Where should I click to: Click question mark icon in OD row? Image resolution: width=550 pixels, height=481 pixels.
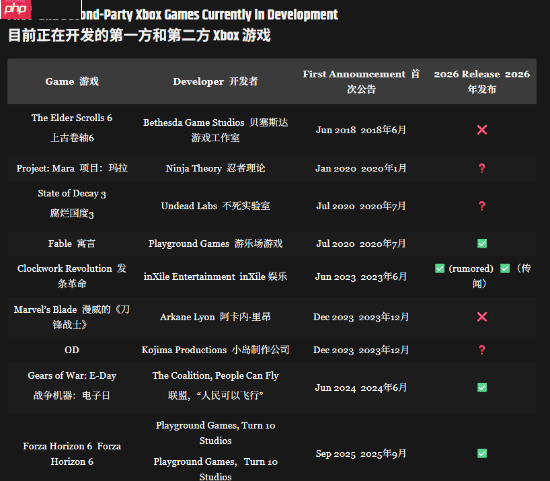482,350
